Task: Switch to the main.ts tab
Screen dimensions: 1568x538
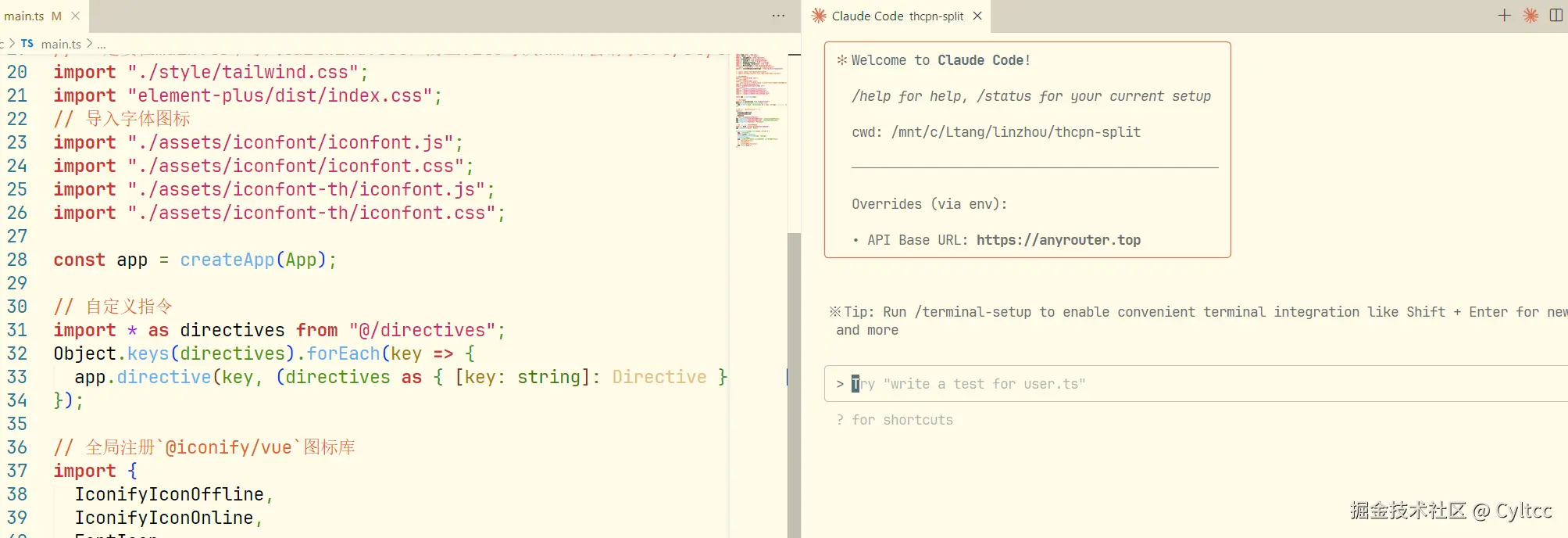Action: point(33,16)
